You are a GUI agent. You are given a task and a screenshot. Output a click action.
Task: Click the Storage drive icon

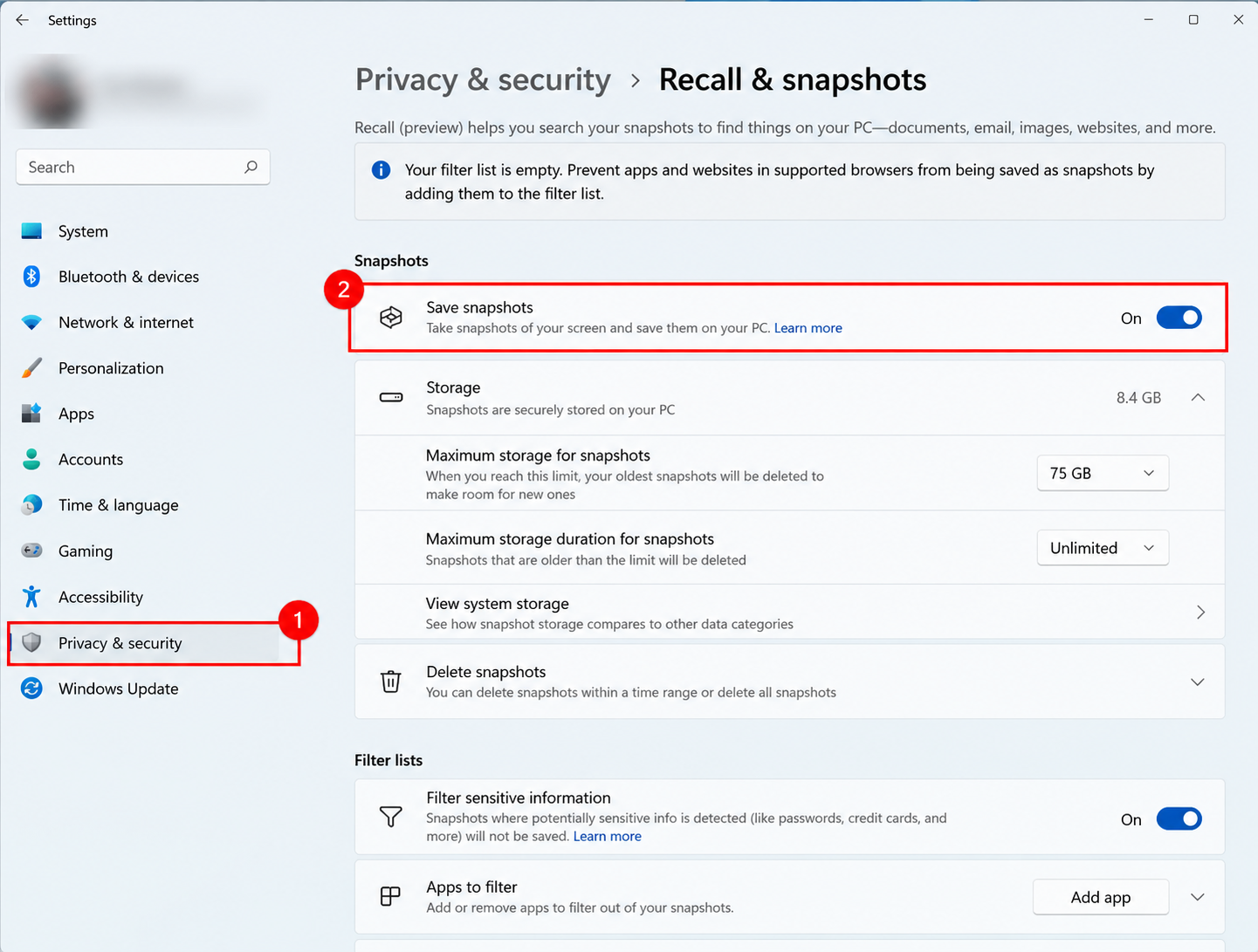391,398
